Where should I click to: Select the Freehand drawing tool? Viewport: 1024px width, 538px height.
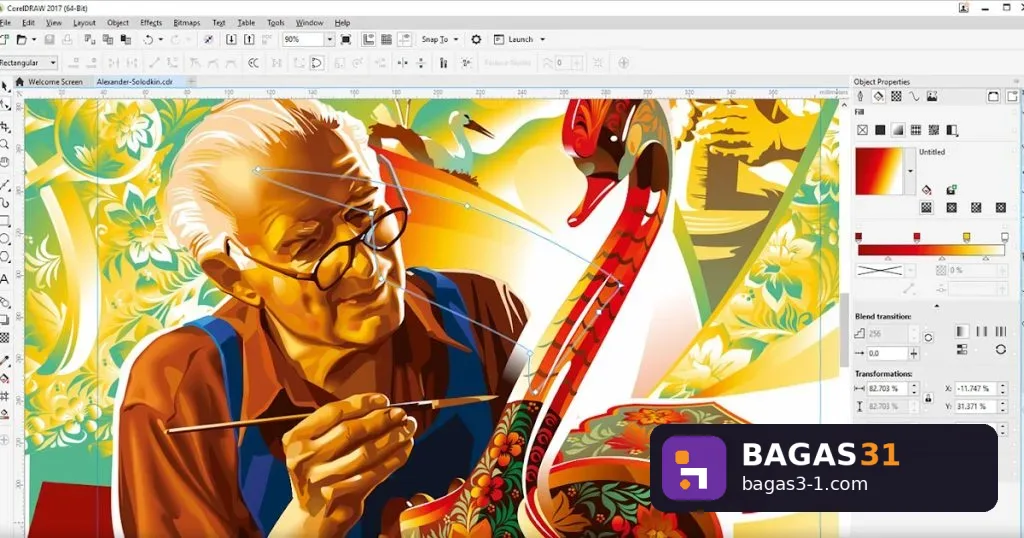click(x=5, y=185)
